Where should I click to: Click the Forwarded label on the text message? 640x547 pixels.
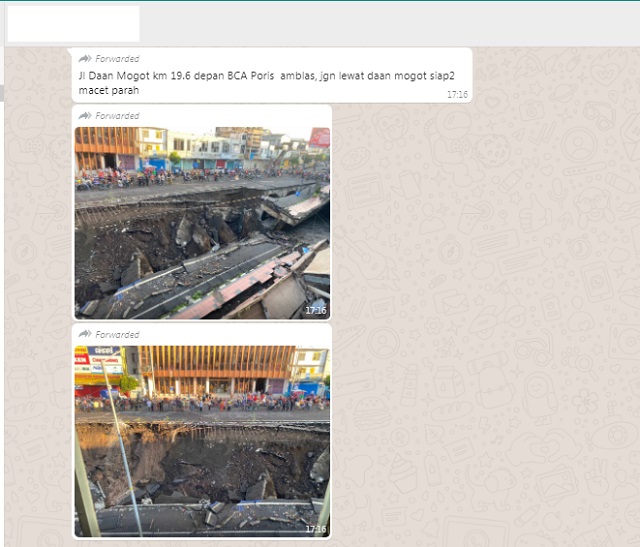pyautogui.click(x=117, y=59)
